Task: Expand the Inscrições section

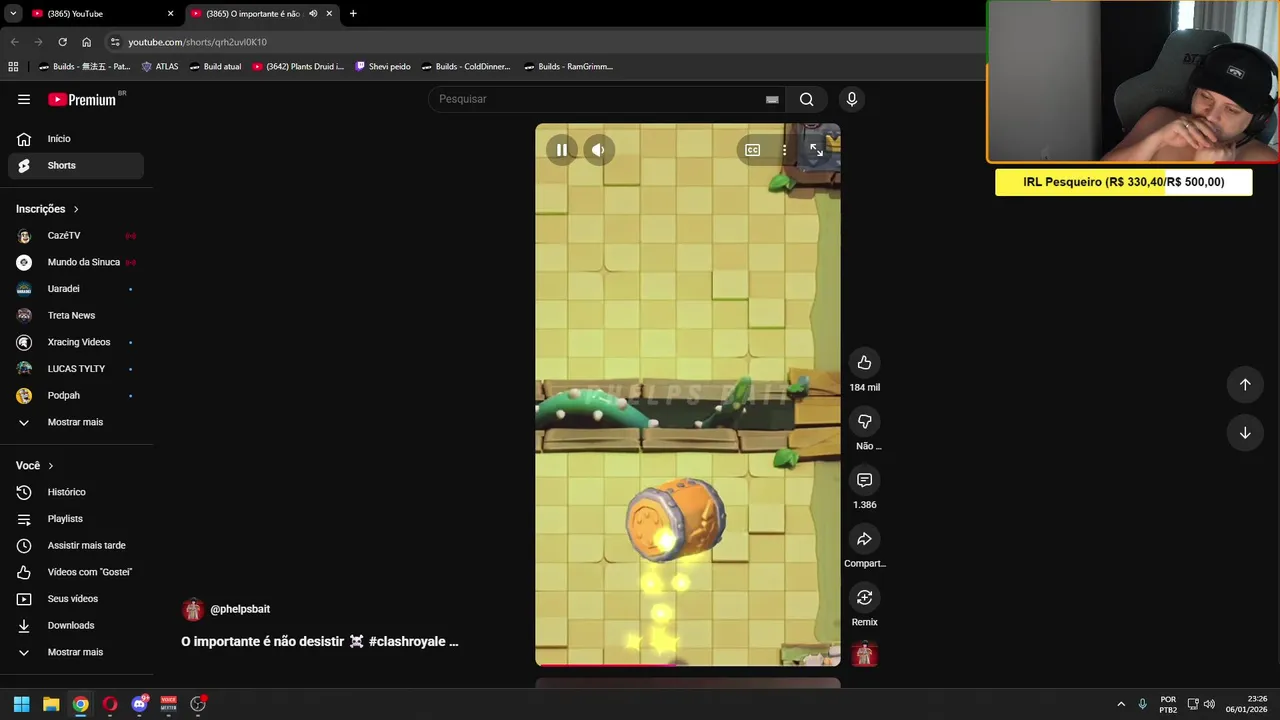Action: pyautogui.click(x=47, y=209)
